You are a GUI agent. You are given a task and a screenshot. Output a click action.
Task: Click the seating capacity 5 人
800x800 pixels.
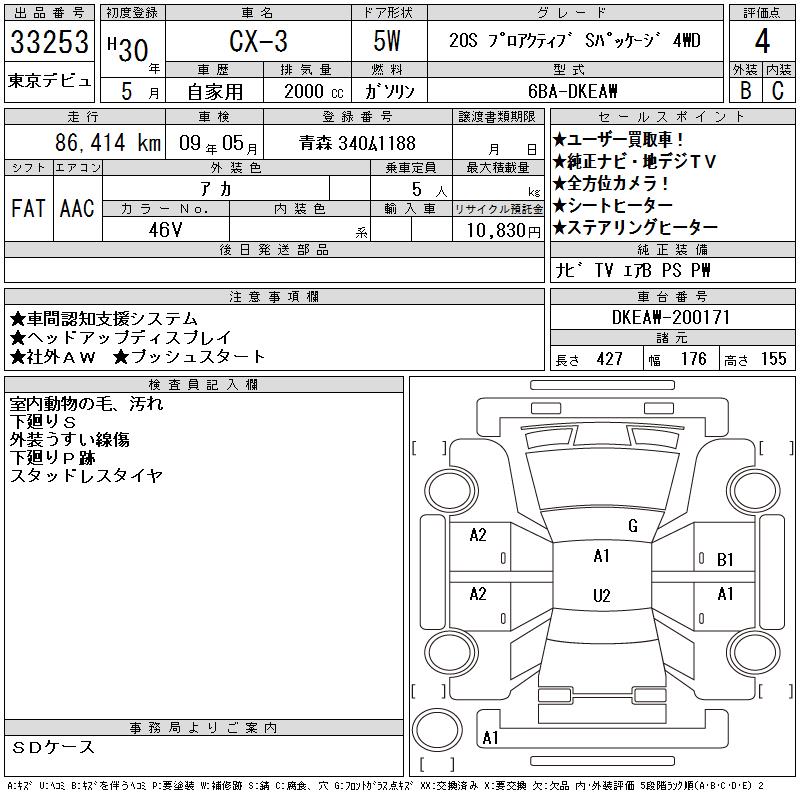[x=429, y=190]
